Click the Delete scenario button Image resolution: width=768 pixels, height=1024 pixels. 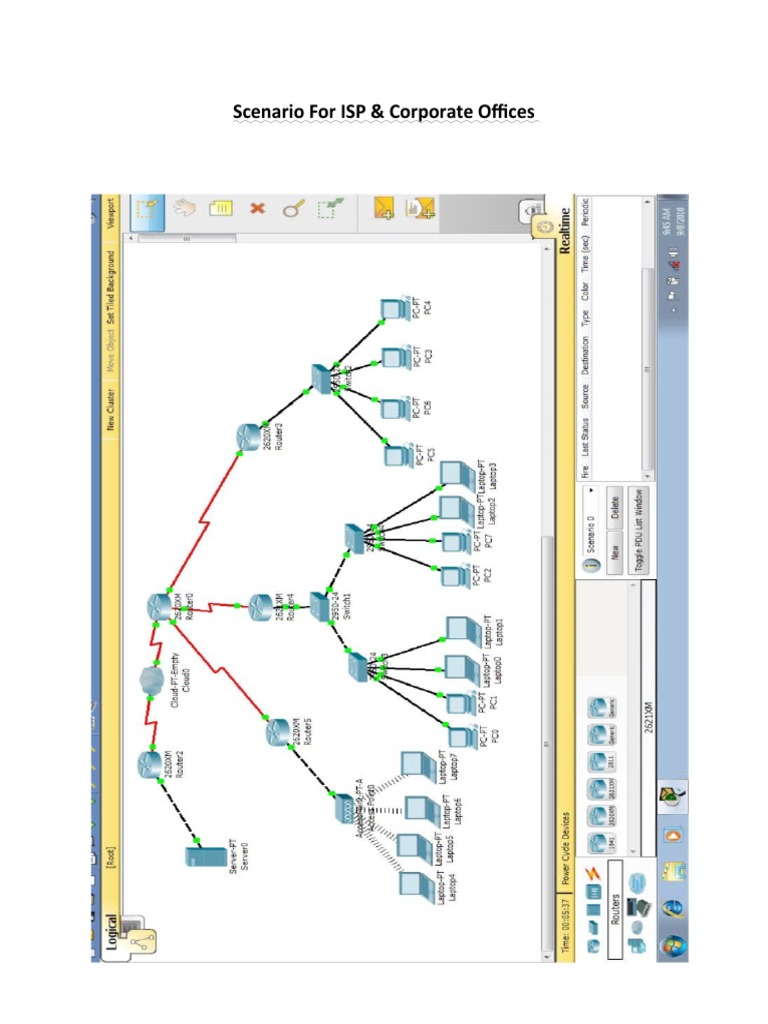(x=615, y=507)
